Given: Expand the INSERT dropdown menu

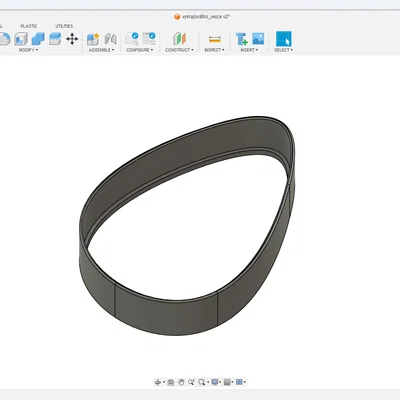Looking at the screenshot, I should click(249, 50).
